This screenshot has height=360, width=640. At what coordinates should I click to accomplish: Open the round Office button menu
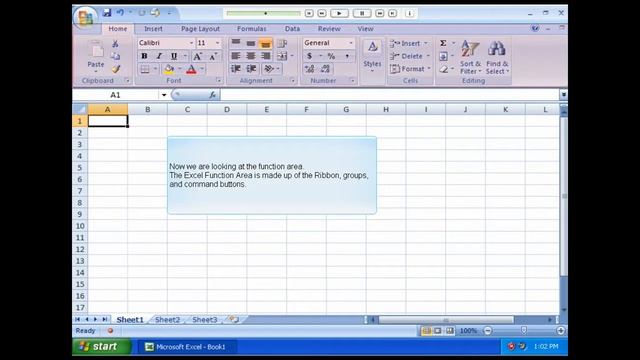(x=85, y=17)
